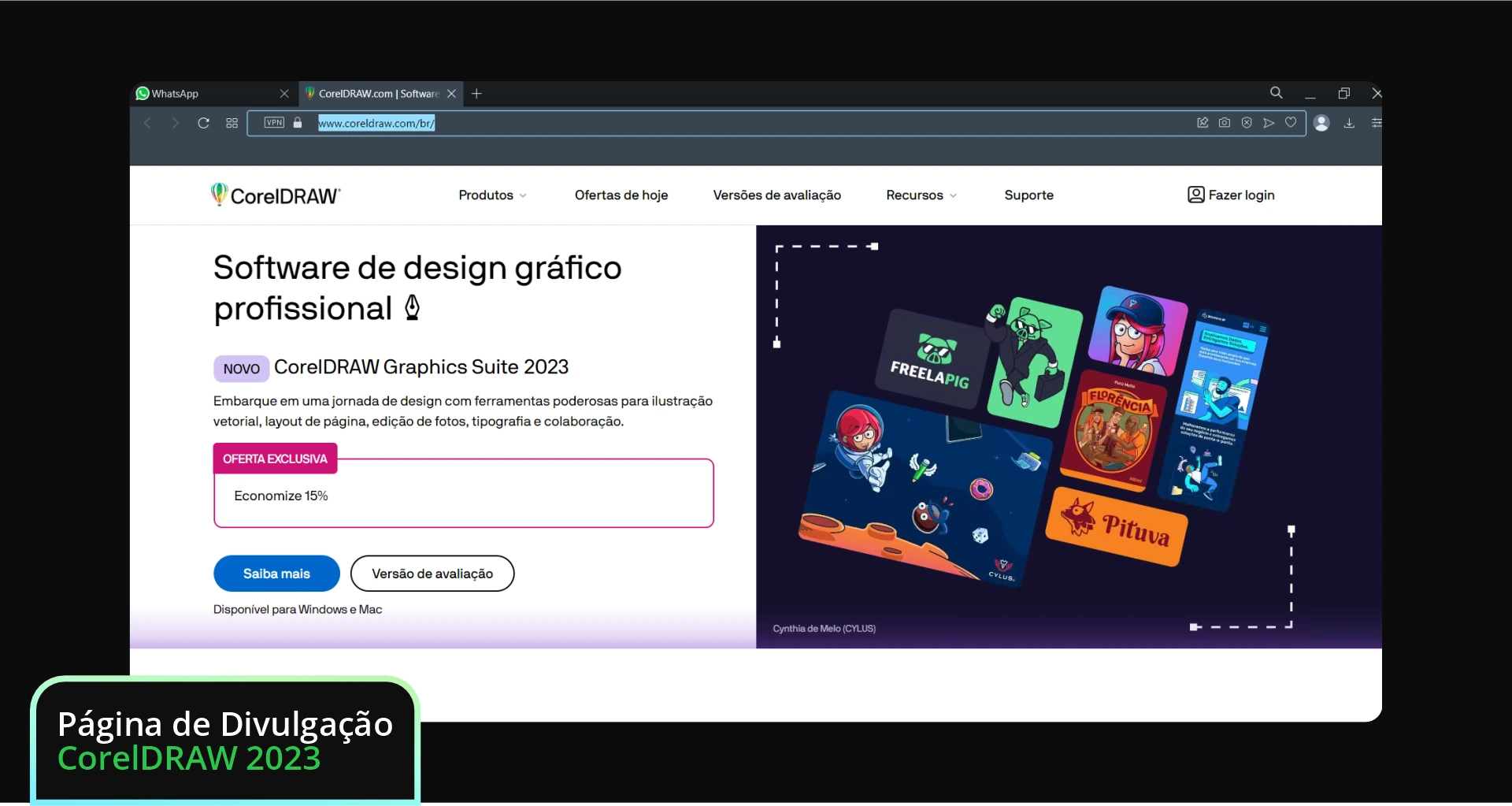
Task: Close the CorelDRAW.com tab
Action: [x=451, y=94]
